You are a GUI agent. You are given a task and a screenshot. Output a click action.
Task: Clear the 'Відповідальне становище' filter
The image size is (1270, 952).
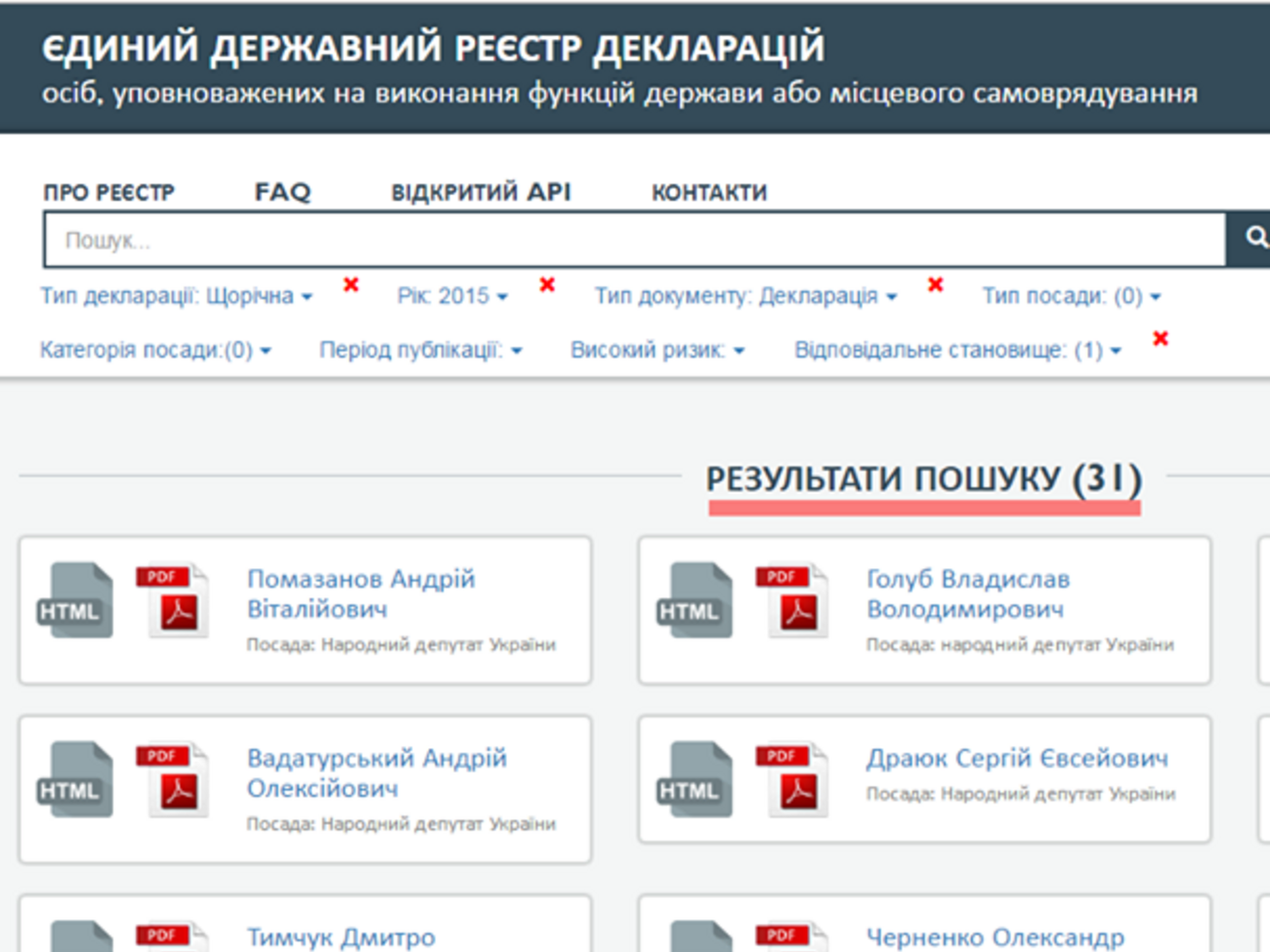[1161, 338]
